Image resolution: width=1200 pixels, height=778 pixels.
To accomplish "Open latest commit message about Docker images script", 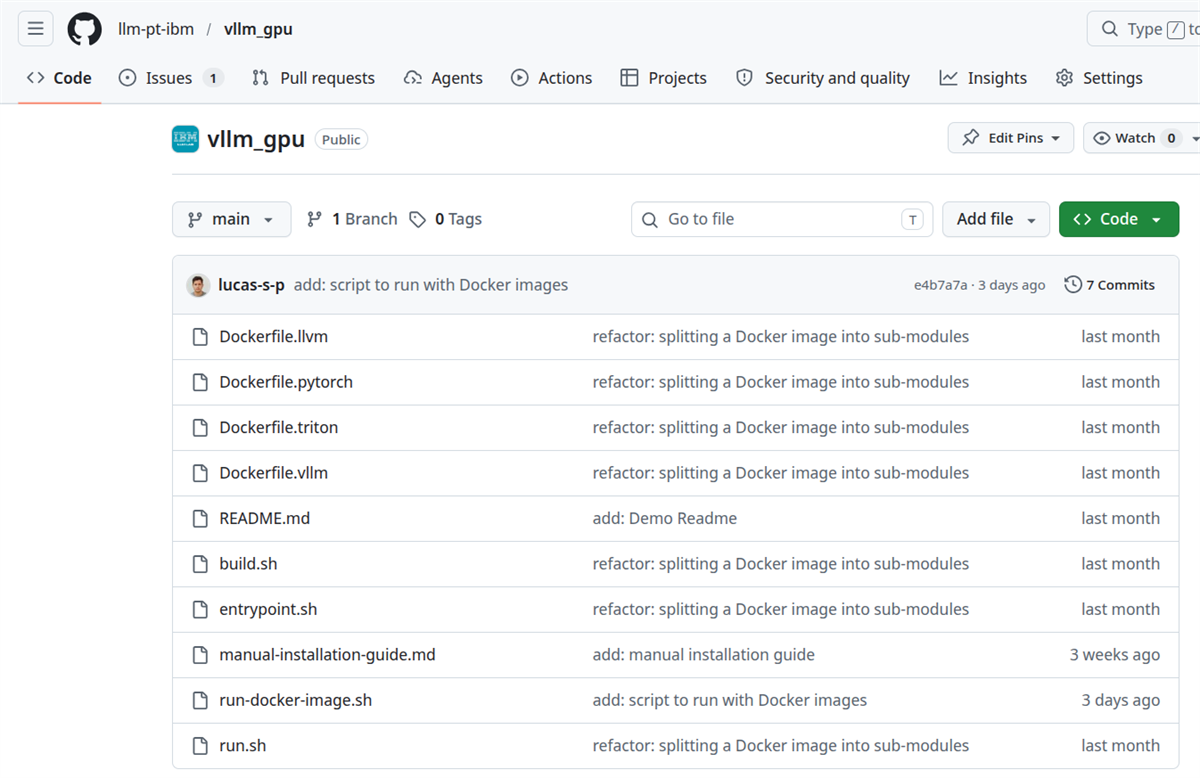I will pos(431,285).
